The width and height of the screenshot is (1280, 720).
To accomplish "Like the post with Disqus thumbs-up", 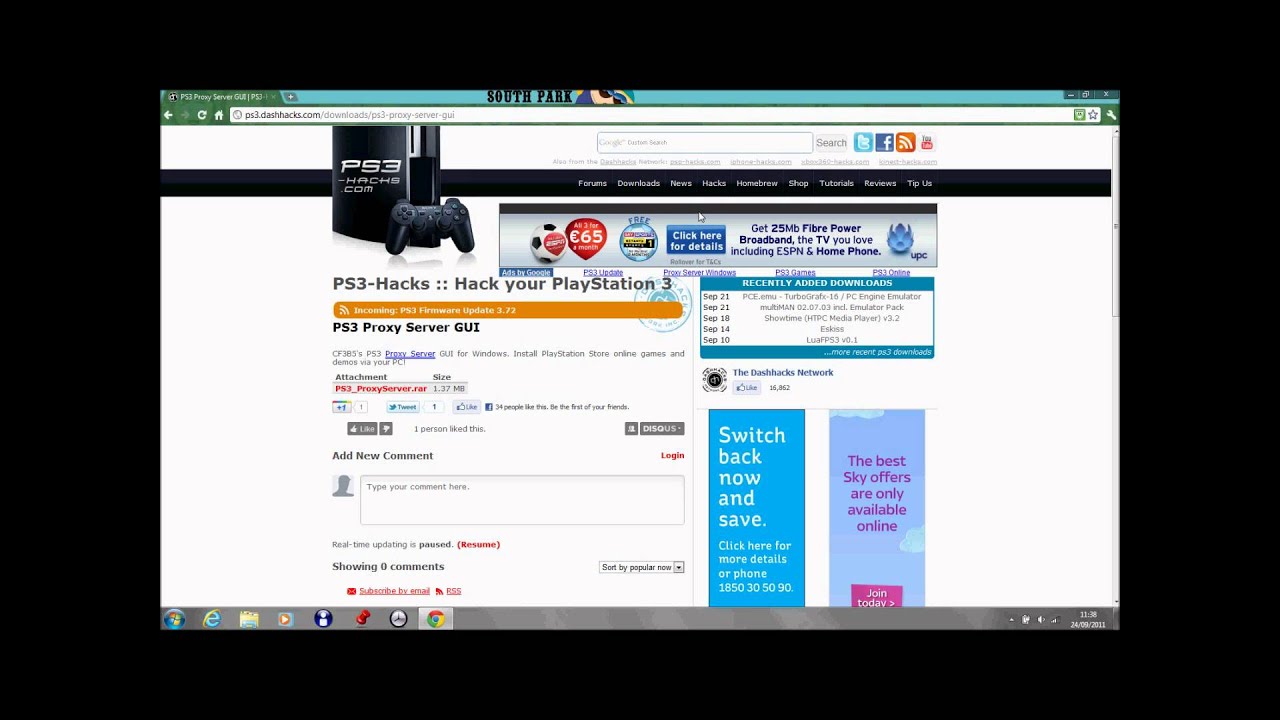I will 362,429.
